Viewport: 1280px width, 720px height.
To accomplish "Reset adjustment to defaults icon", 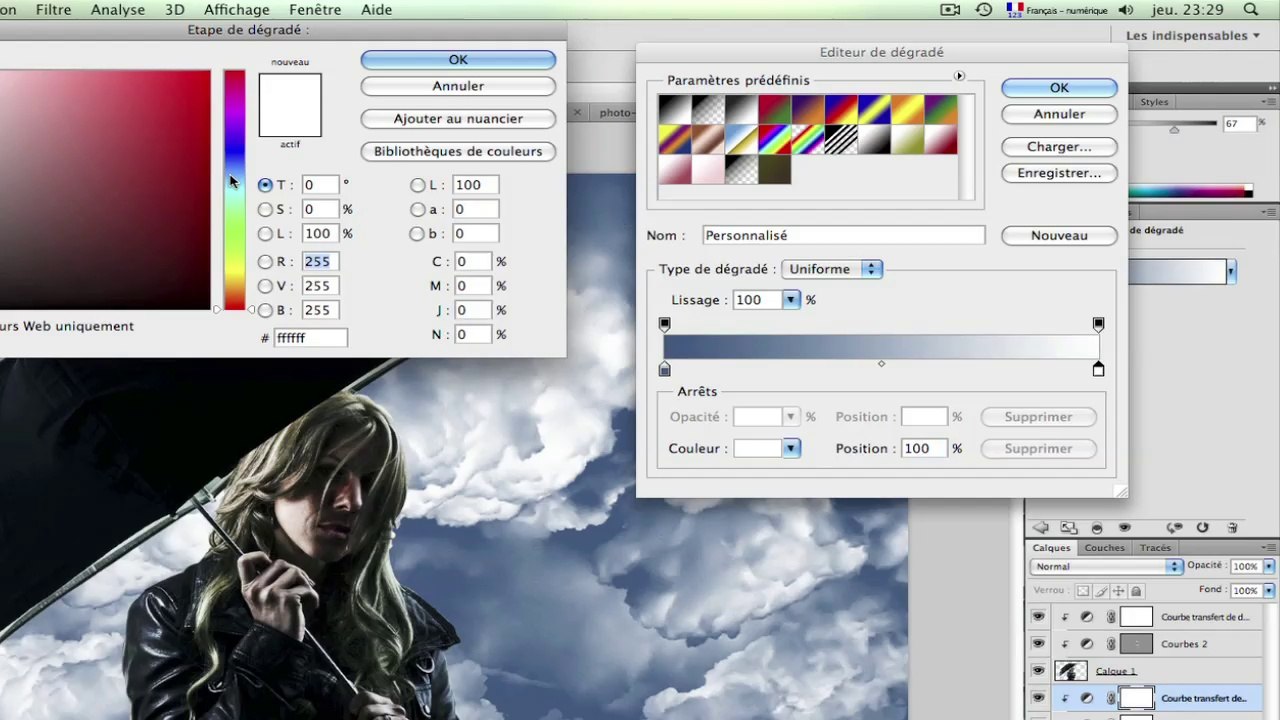I will 1202,527.
